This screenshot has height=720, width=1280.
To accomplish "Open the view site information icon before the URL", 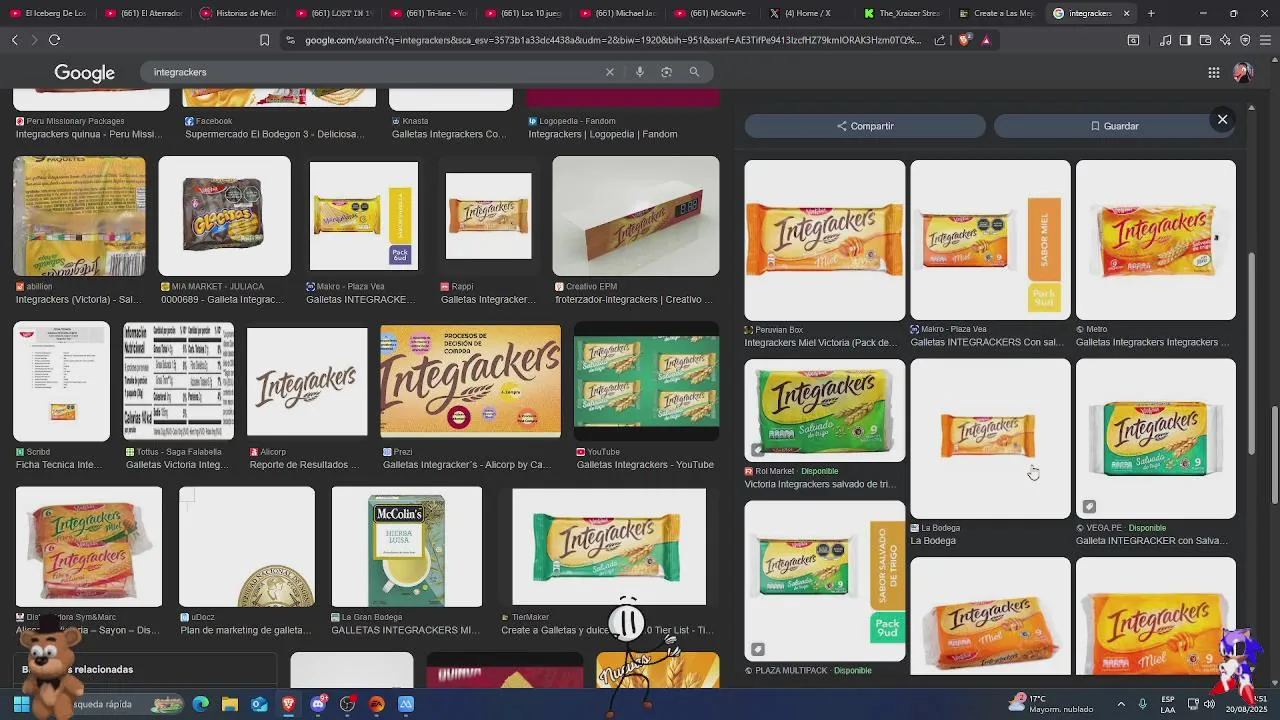I will pyautogui.click(x=290, y=40).
